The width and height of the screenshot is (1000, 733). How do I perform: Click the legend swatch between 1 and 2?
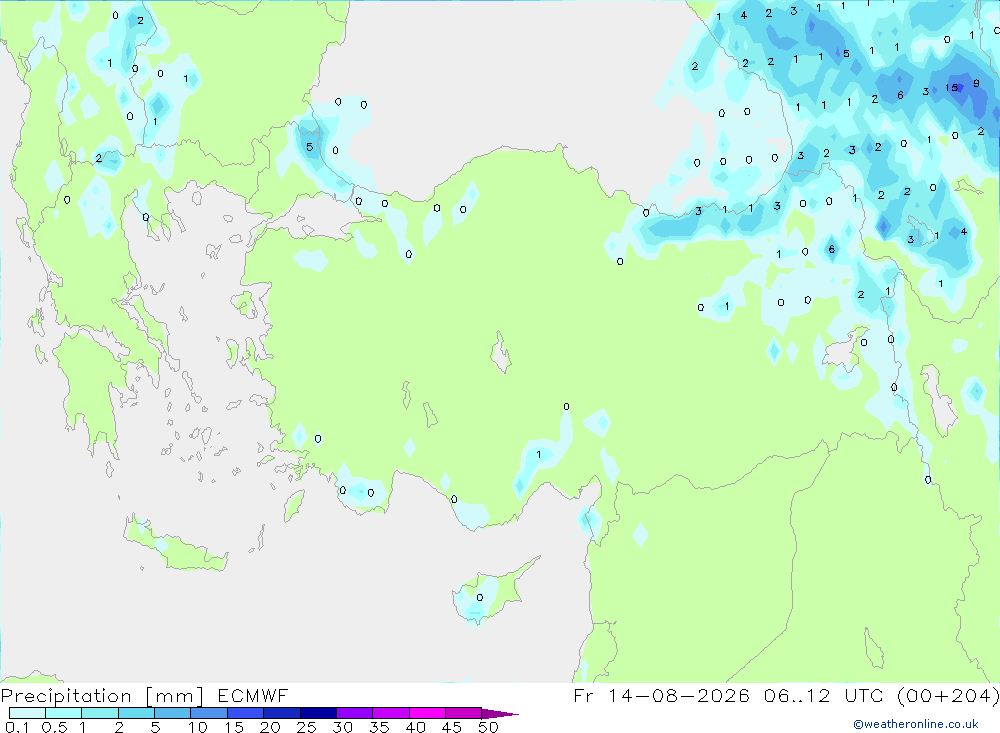[99, 713]
